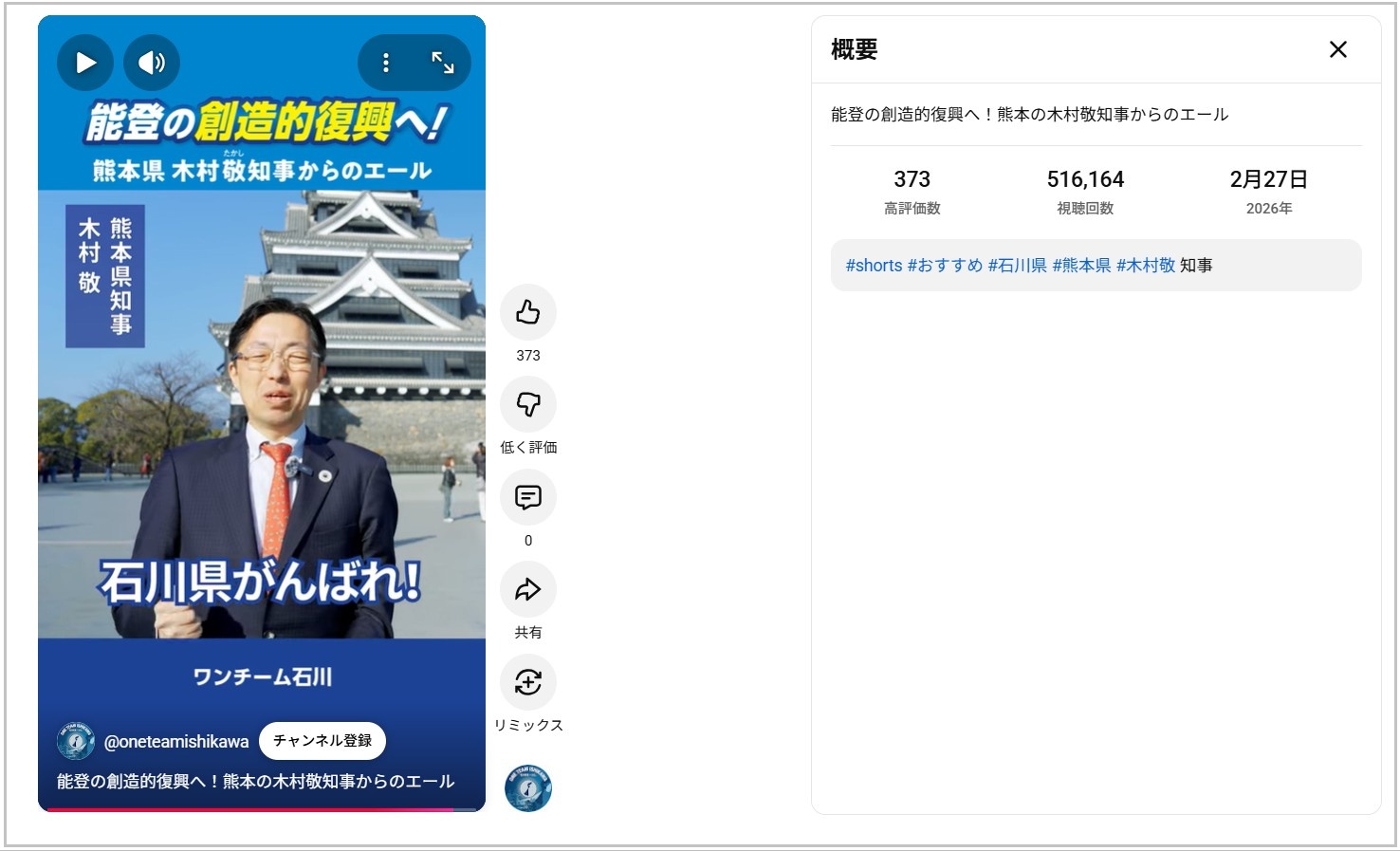
Task: Open the #おすすめ hashtag link
Action: point(945,266)
